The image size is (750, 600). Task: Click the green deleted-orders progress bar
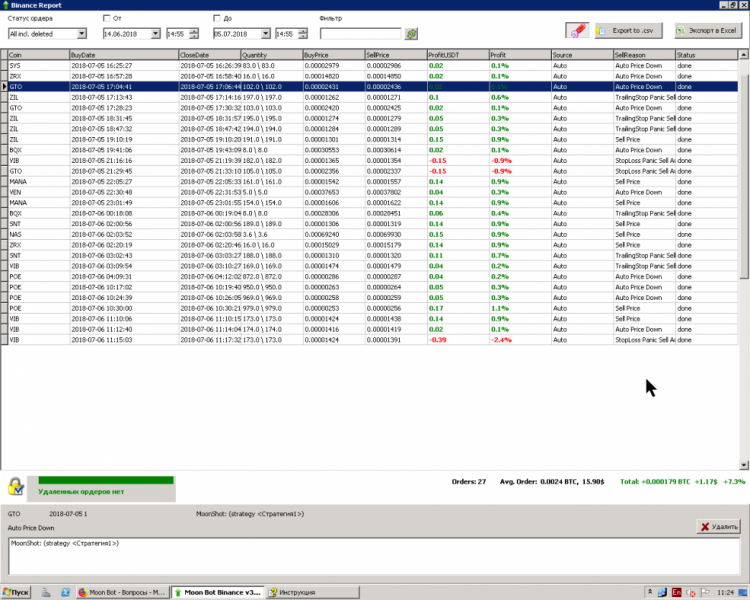[106, 480]
